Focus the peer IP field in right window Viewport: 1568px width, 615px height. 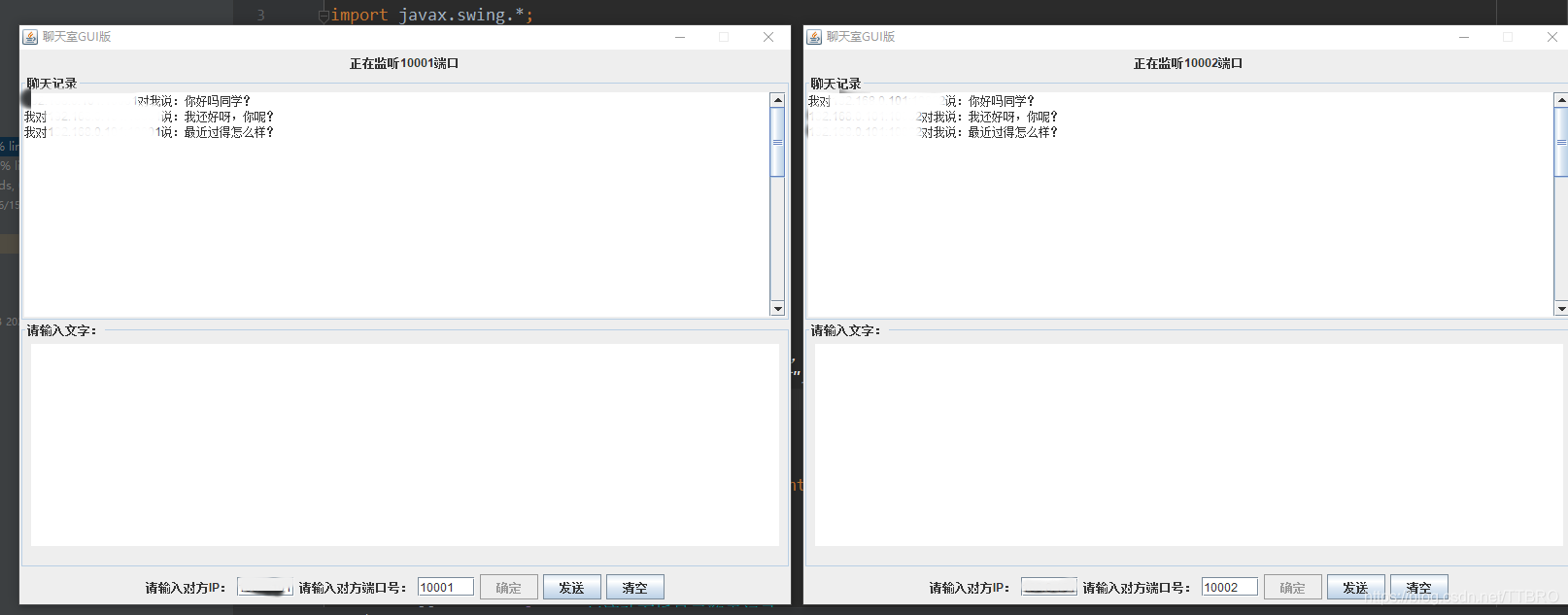(1049, 587)
